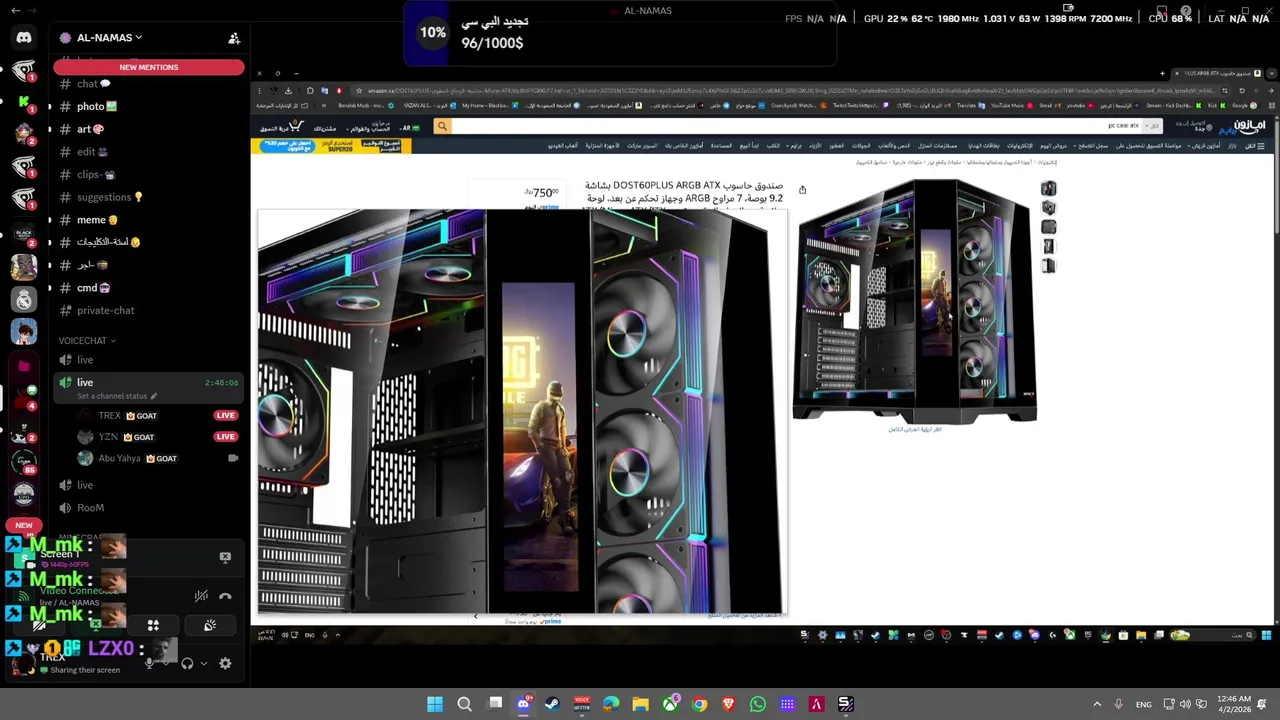
Task: Click the main PC case product image
Action: (x=915, y=302)
